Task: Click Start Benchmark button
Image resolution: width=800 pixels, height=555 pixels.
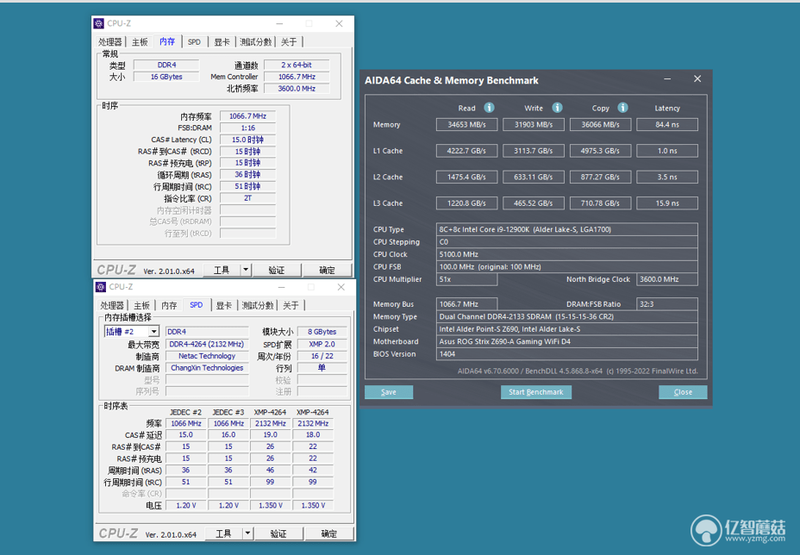Action: (536, 392)
